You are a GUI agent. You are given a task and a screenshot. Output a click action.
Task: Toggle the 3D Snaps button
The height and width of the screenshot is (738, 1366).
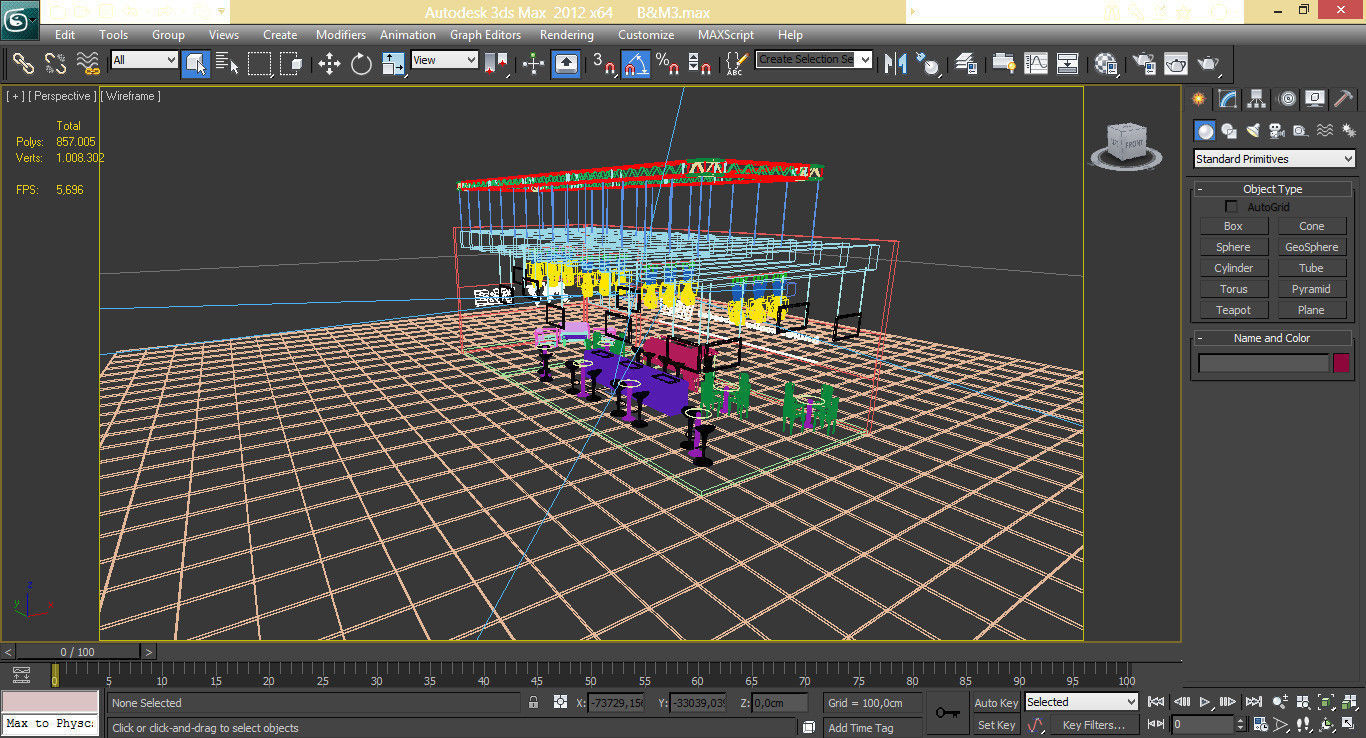(604, 64)
